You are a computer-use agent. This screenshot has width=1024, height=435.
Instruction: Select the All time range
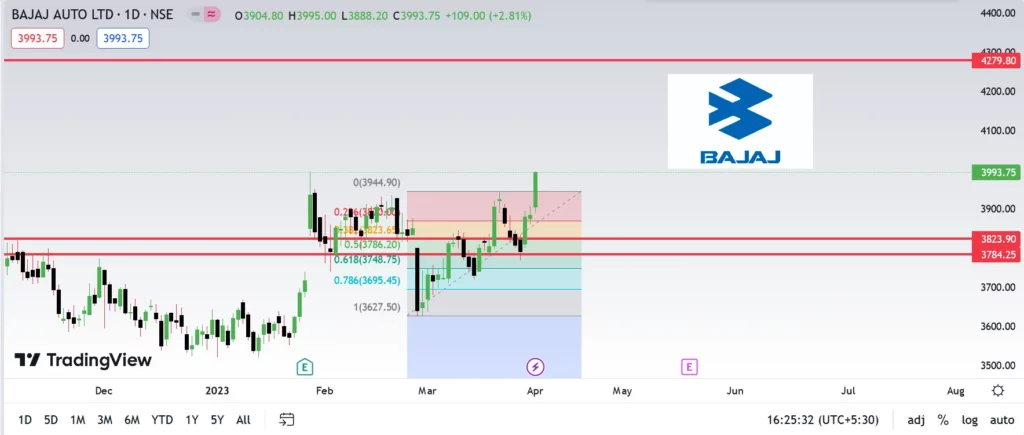[x=243, y=420]
